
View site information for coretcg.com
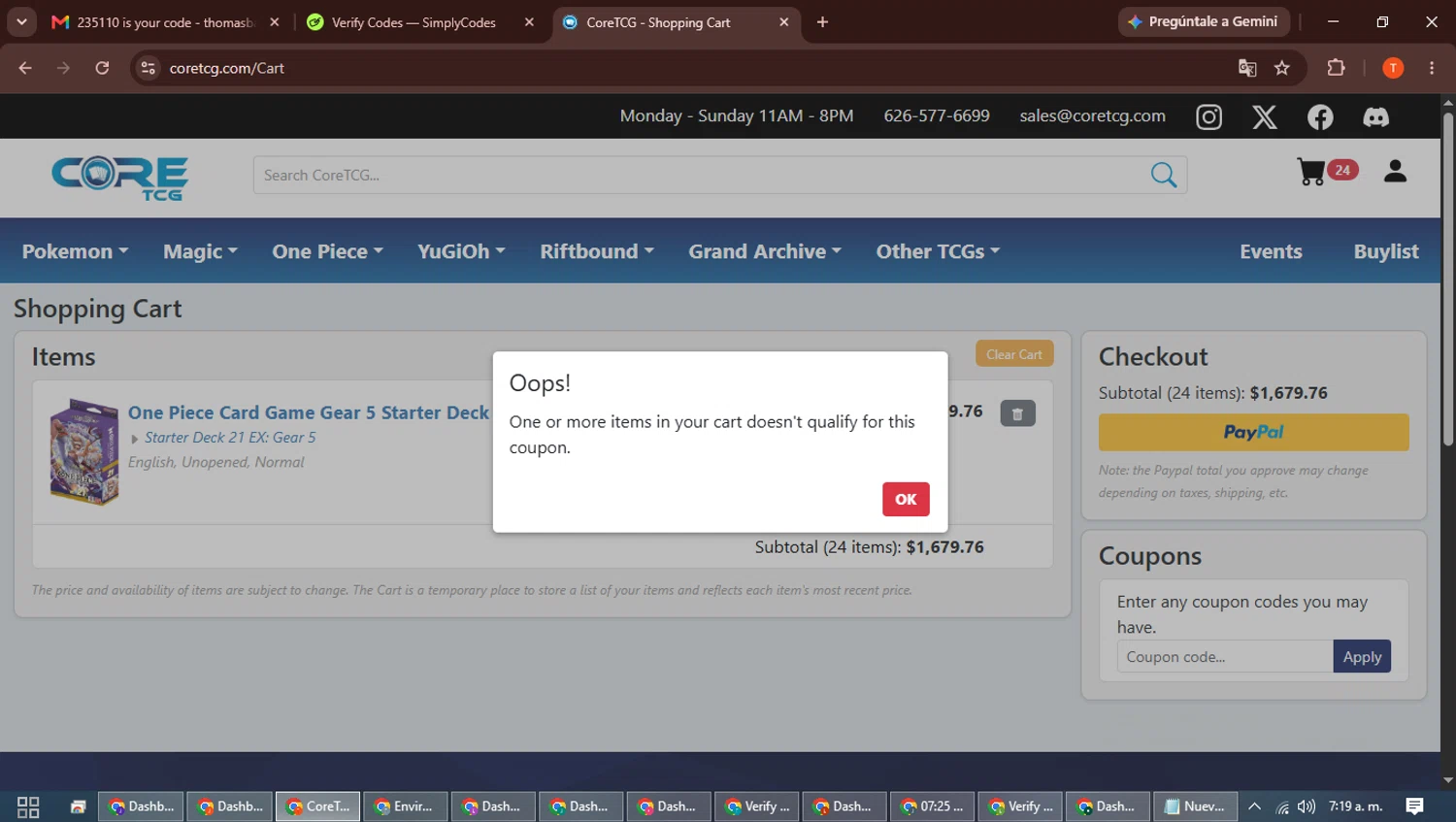point(148,68)
